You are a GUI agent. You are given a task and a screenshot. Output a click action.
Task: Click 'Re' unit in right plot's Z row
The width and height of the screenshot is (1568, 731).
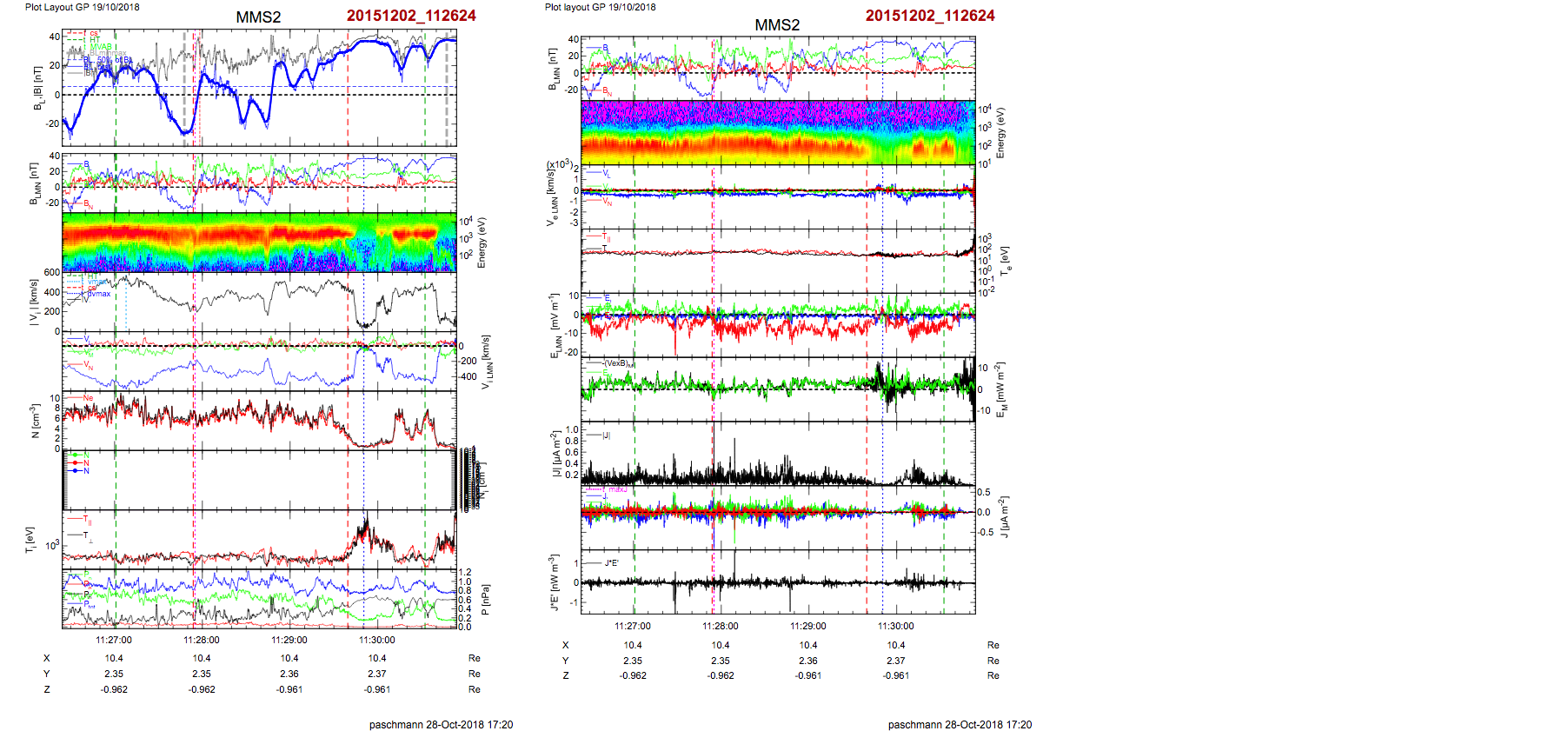pos(993,675)
